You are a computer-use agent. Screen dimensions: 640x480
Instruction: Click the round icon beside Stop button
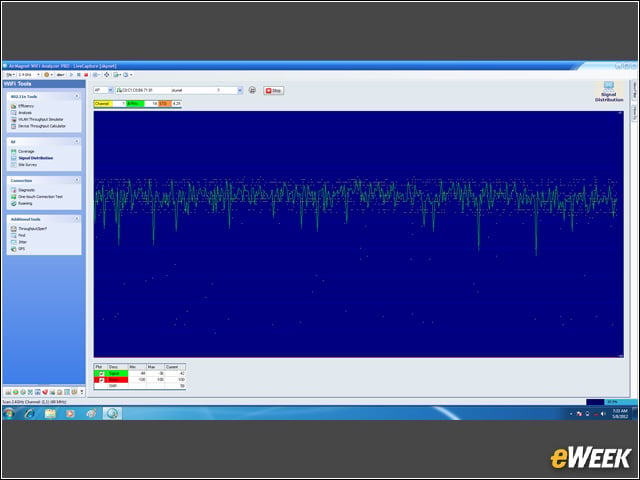click(252, 90)
